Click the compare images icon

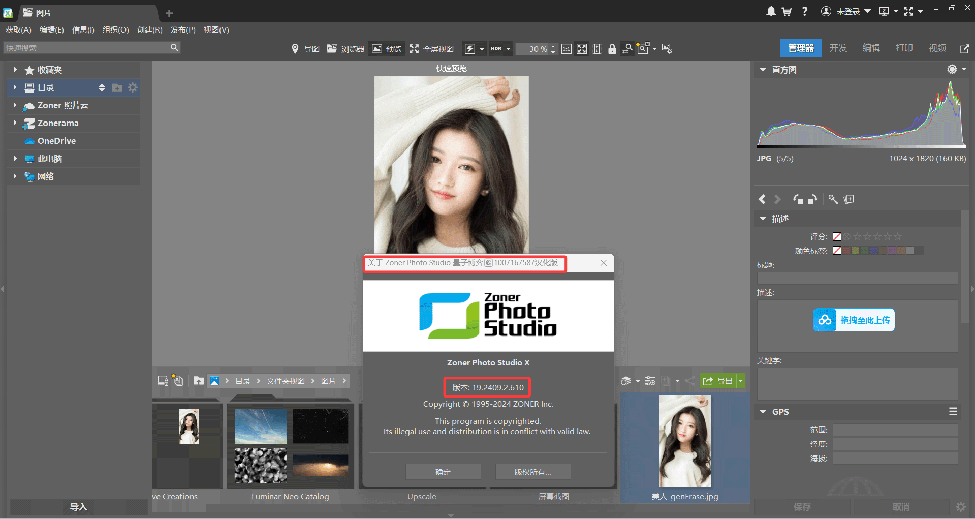pos(627,48)
